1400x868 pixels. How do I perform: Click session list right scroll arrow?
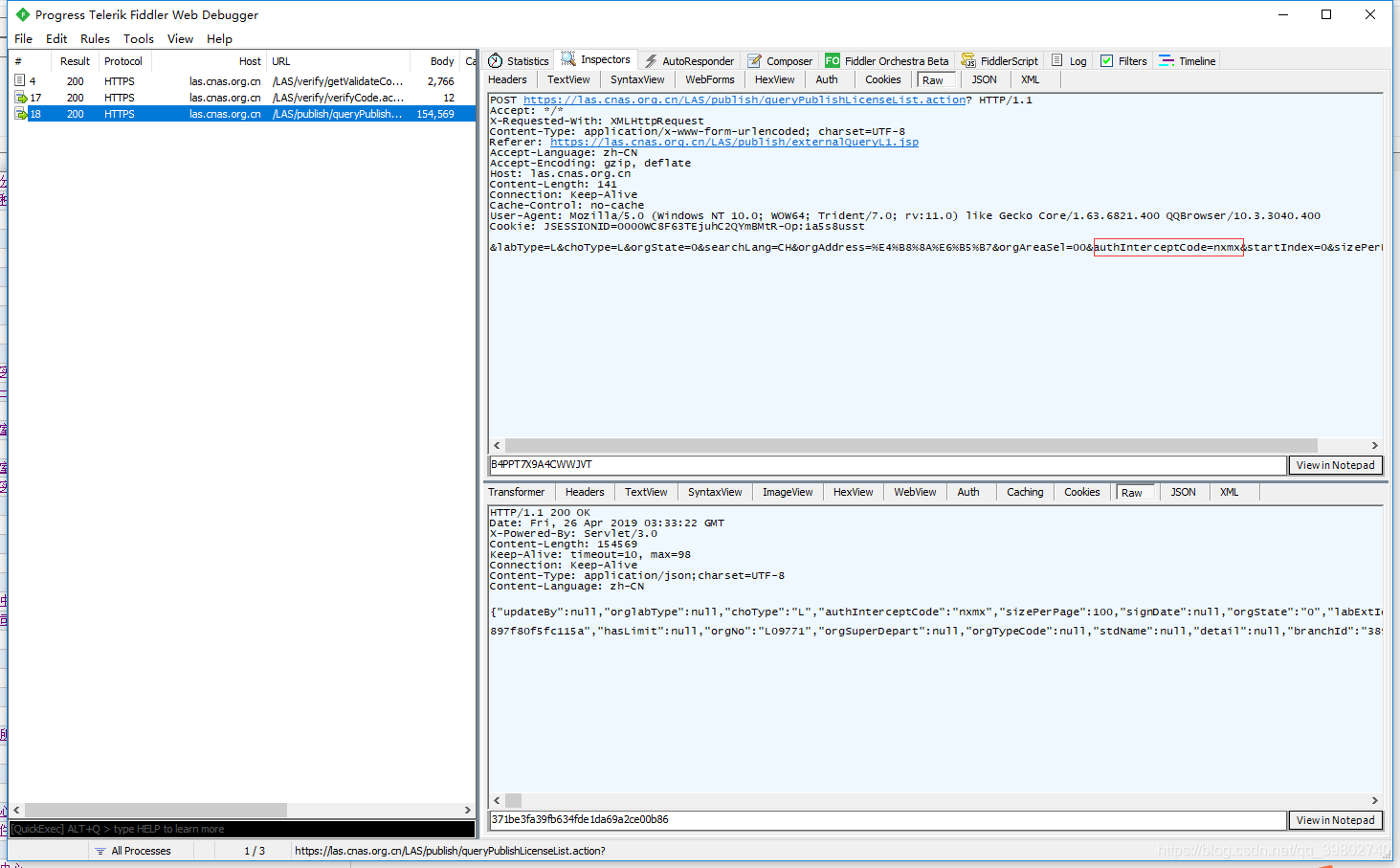click(x=467, y=810)
